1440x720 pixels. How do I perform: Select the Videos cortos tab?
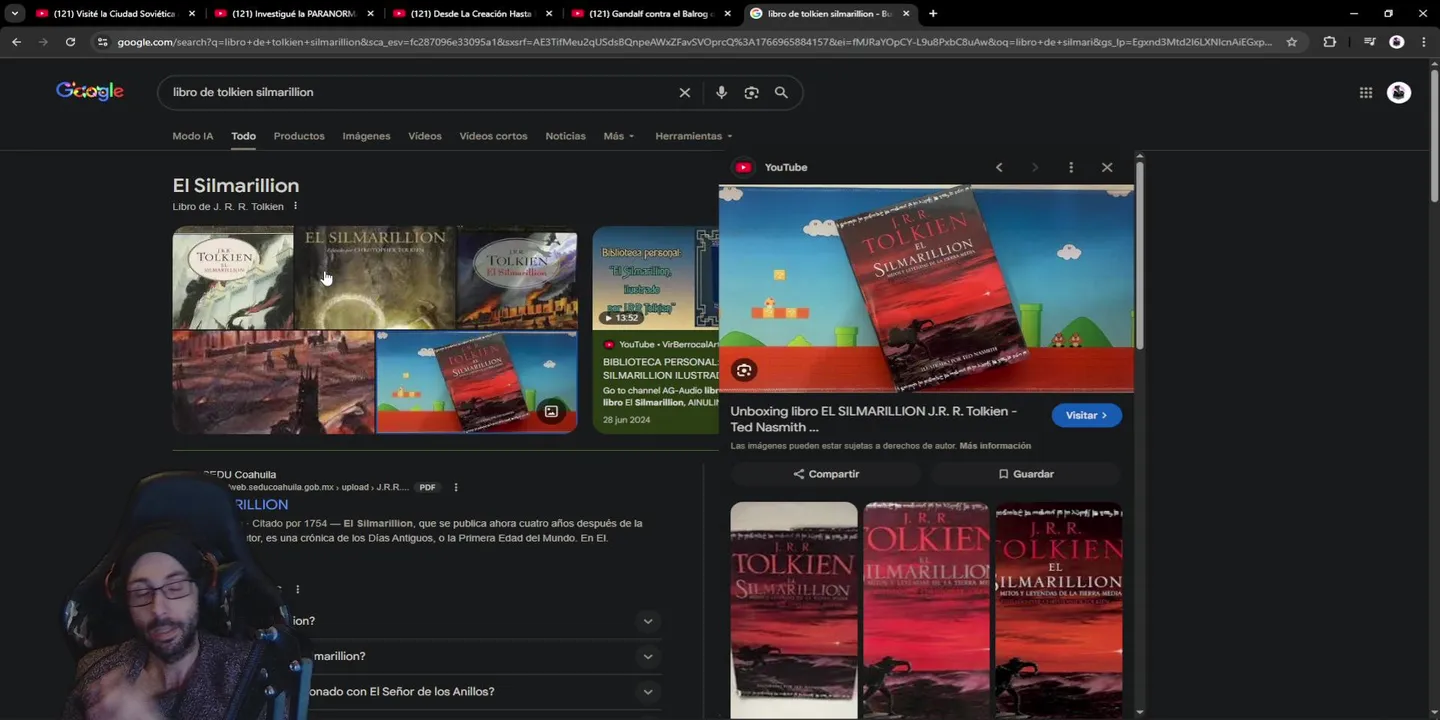493,136
